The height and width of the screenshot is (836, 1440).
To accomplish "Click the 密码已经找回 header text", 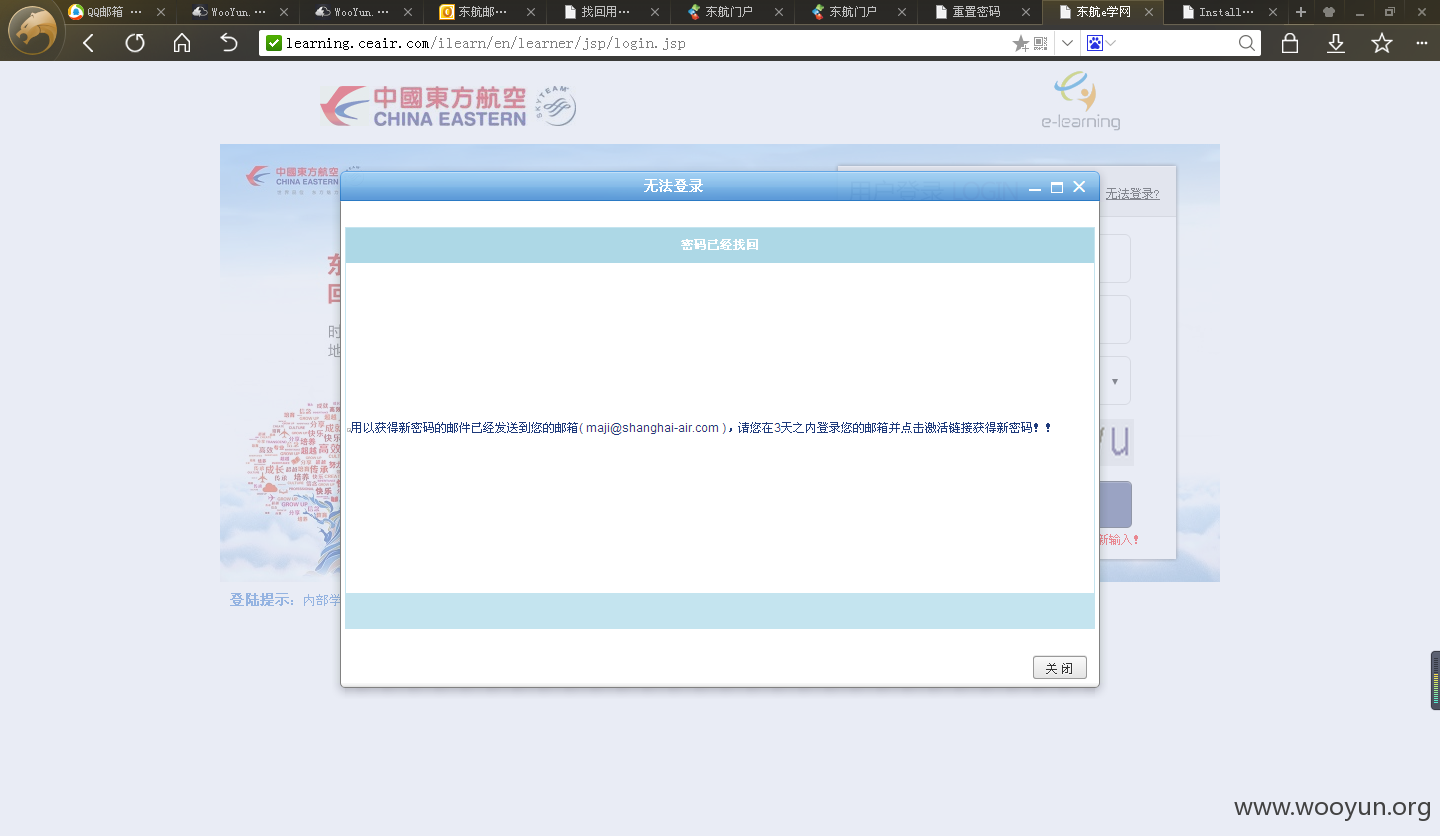I will [720, 245].
